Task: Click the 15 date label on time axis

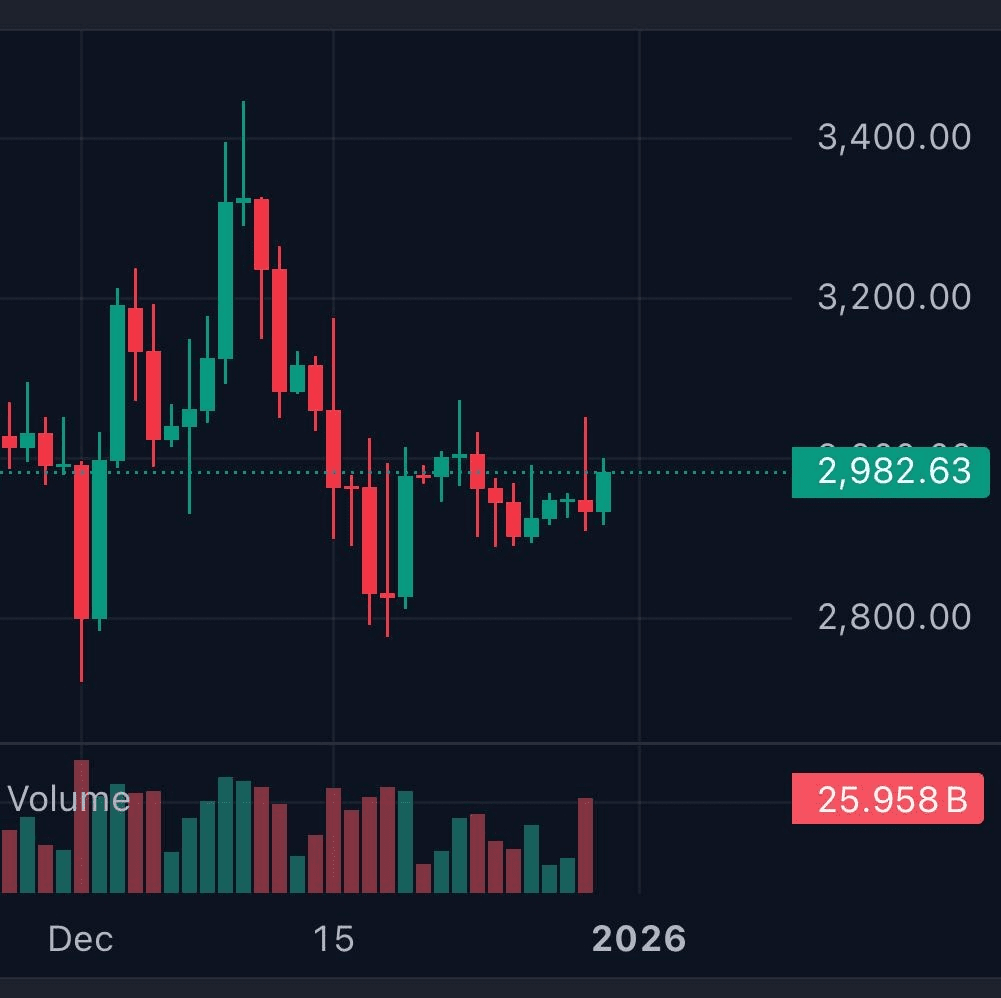Action: coord(333,940)
